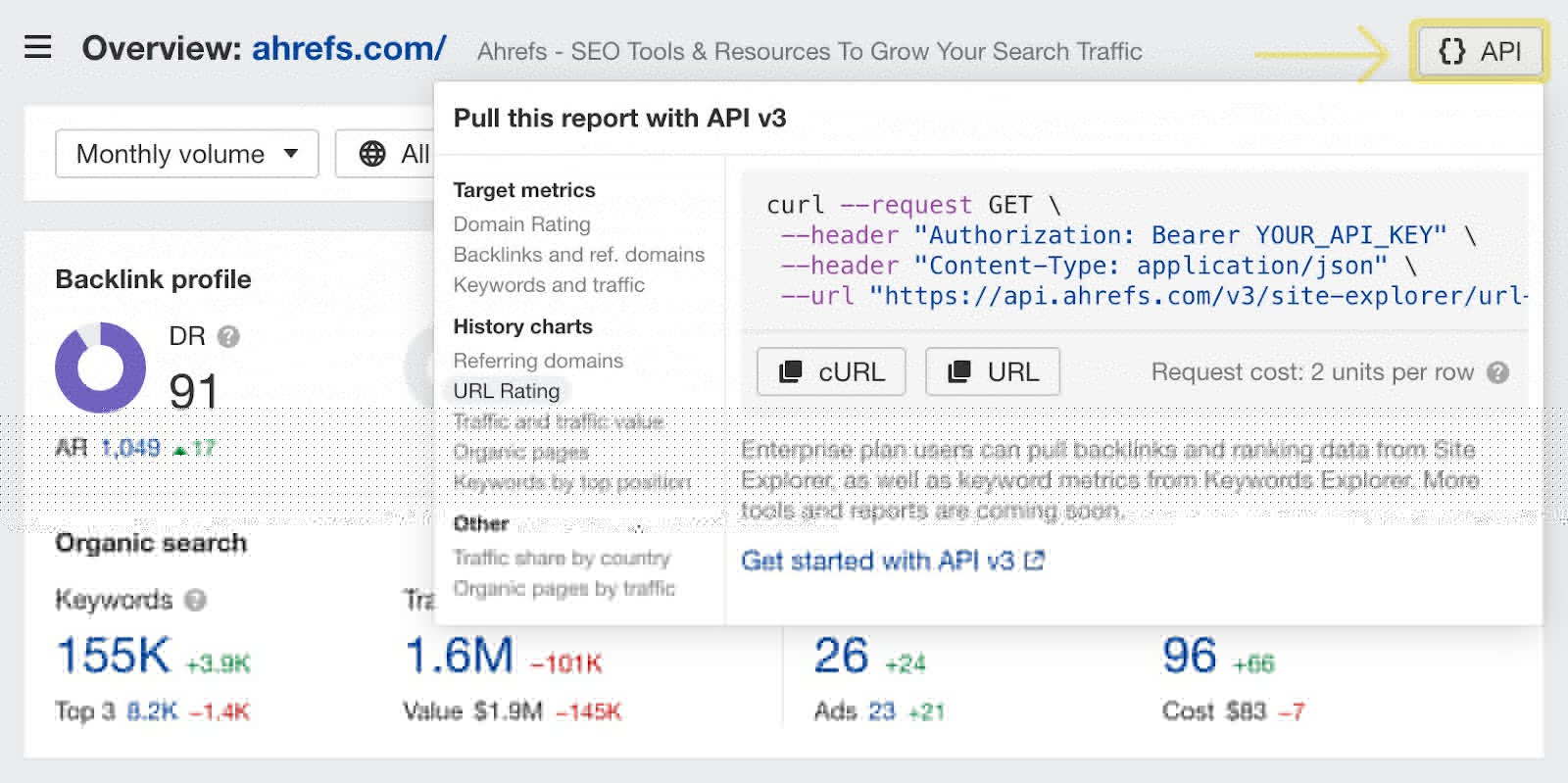The image size is (1568, 783).
Task: Copy the request URL button
Action: pyautogui.click(x=993, y=371)
